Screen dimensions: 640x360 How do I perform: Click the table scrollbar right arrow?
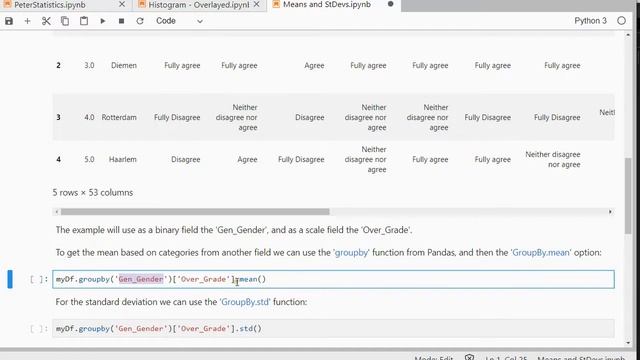610,212
